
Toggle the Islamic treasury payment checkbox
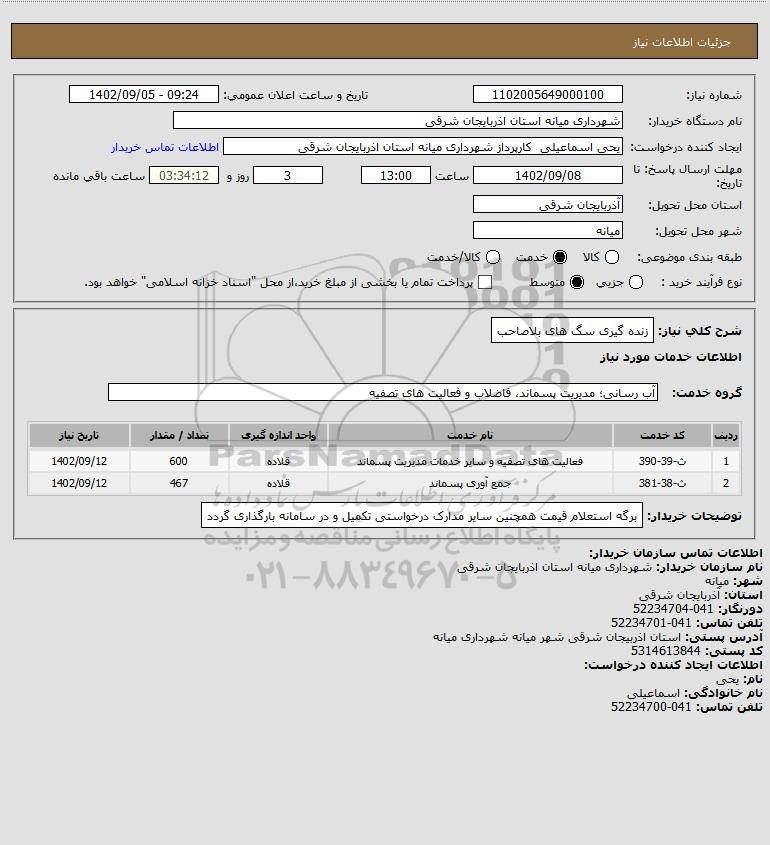tap(485, 282)
